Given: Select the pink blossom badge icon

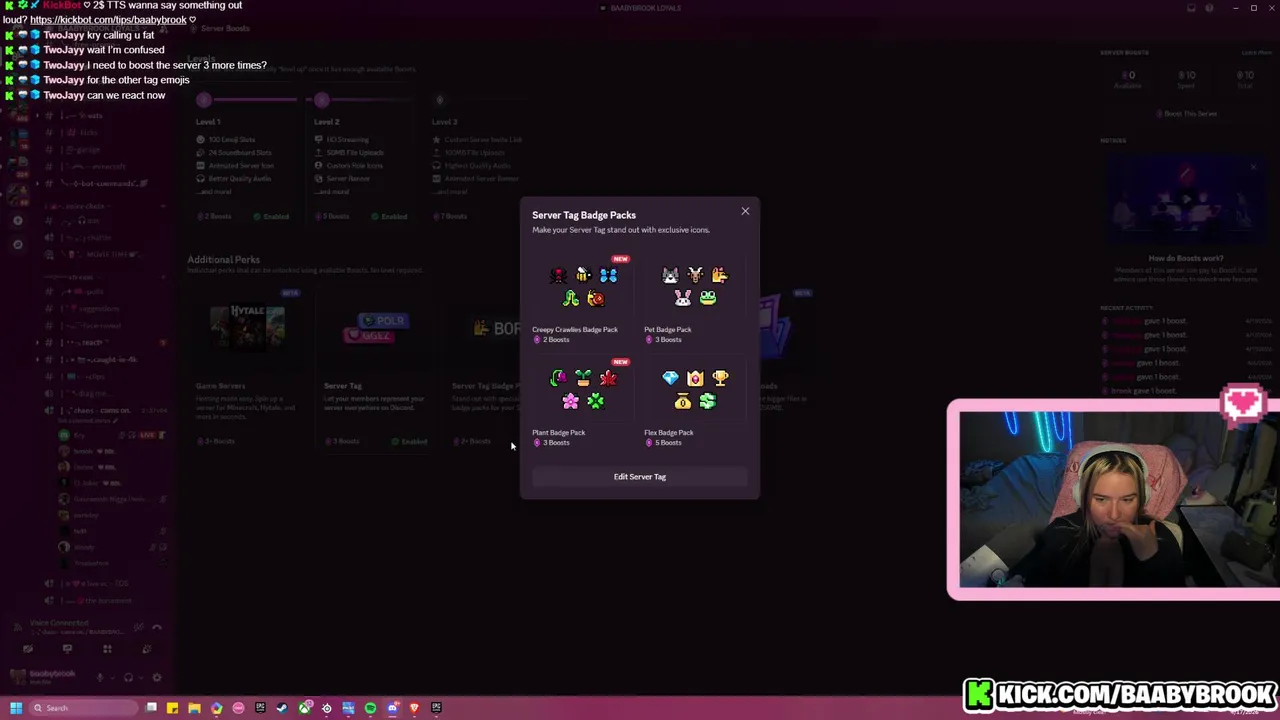Looking at the screenshot, I should point(570,401).
